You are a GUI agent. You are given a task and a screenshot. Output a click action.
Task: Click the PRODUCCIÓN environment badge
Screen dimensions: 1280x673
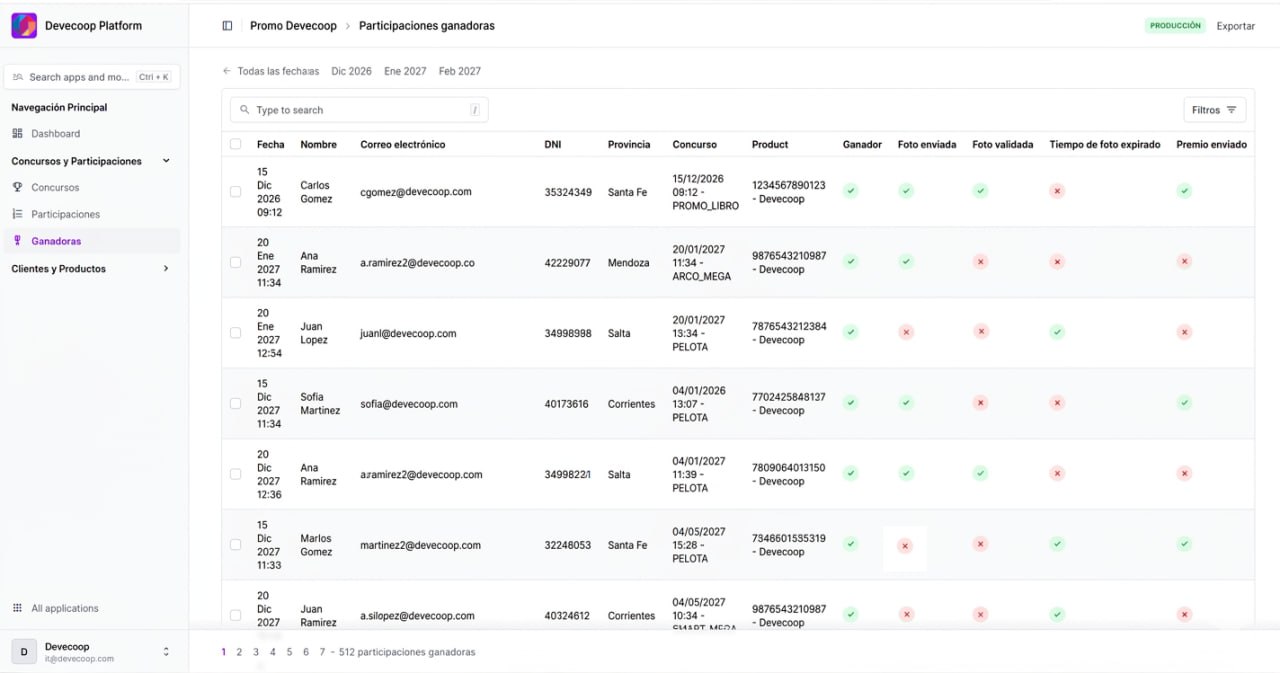pyautogui.click(x=1175, y=26)
